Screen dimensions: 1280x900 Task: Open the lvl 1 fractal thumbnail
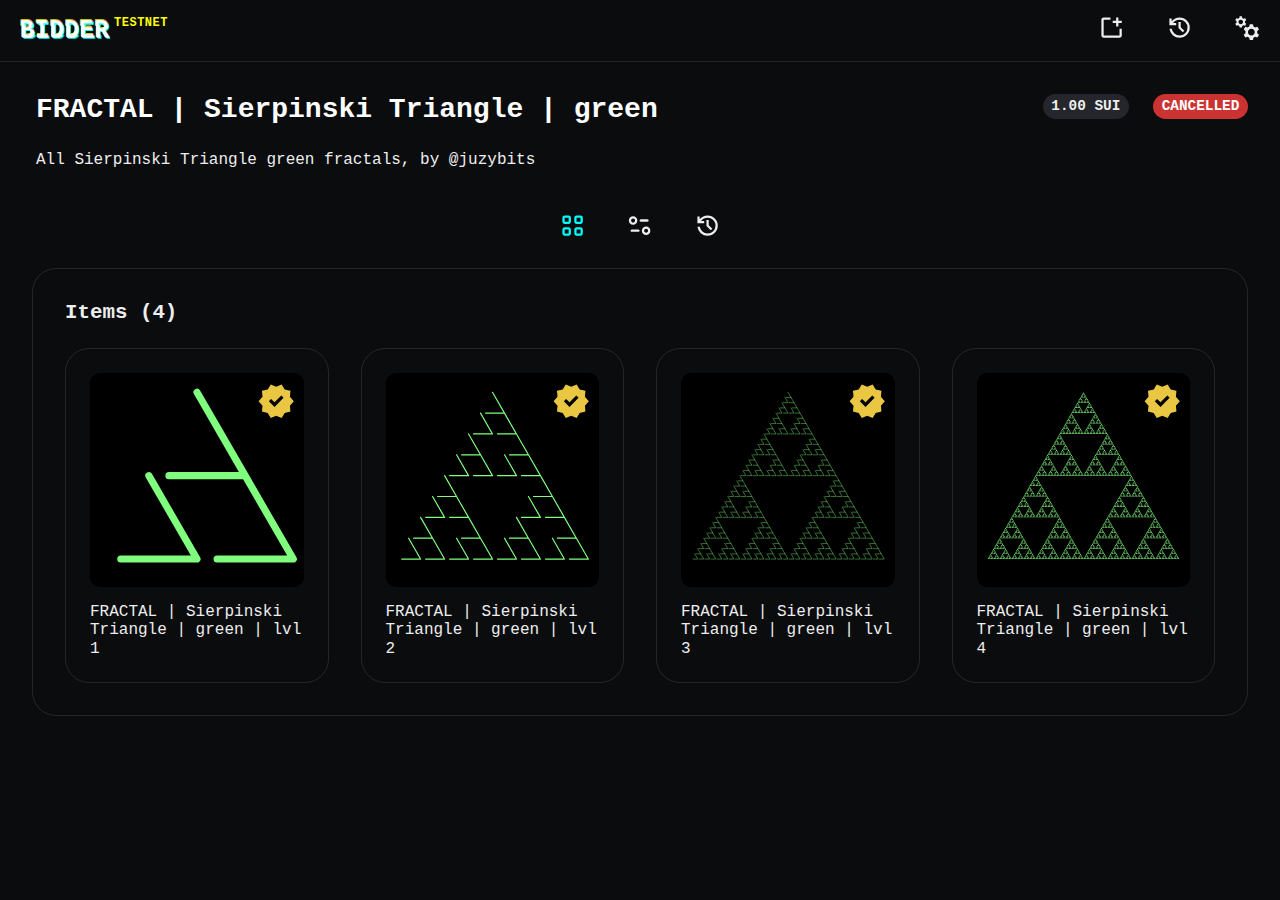[197, 480]
